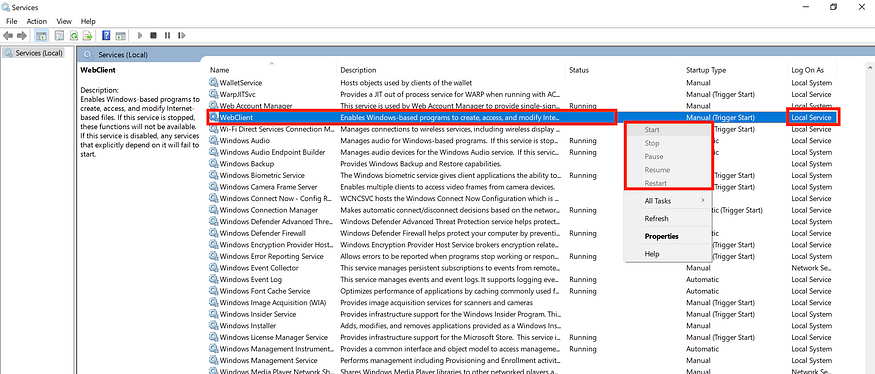Click the gear icon beside Windows Management Service
Viewport: 875px width, 374px height.
click(x=214, y=361)
